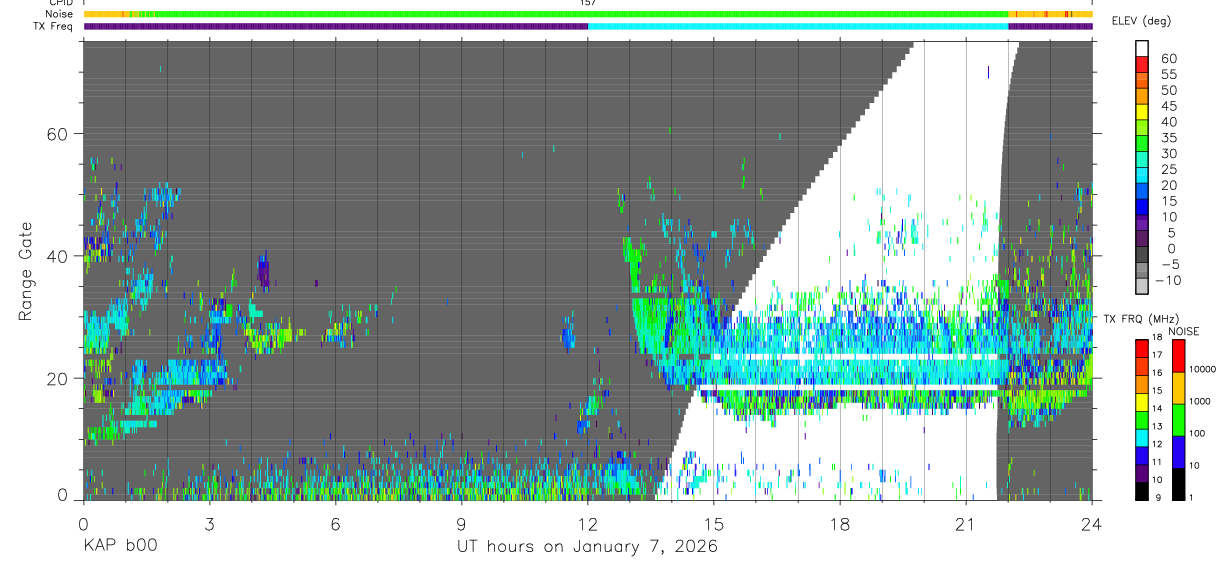Select the '13' TX frequency label

click(x=1158, y=426)
